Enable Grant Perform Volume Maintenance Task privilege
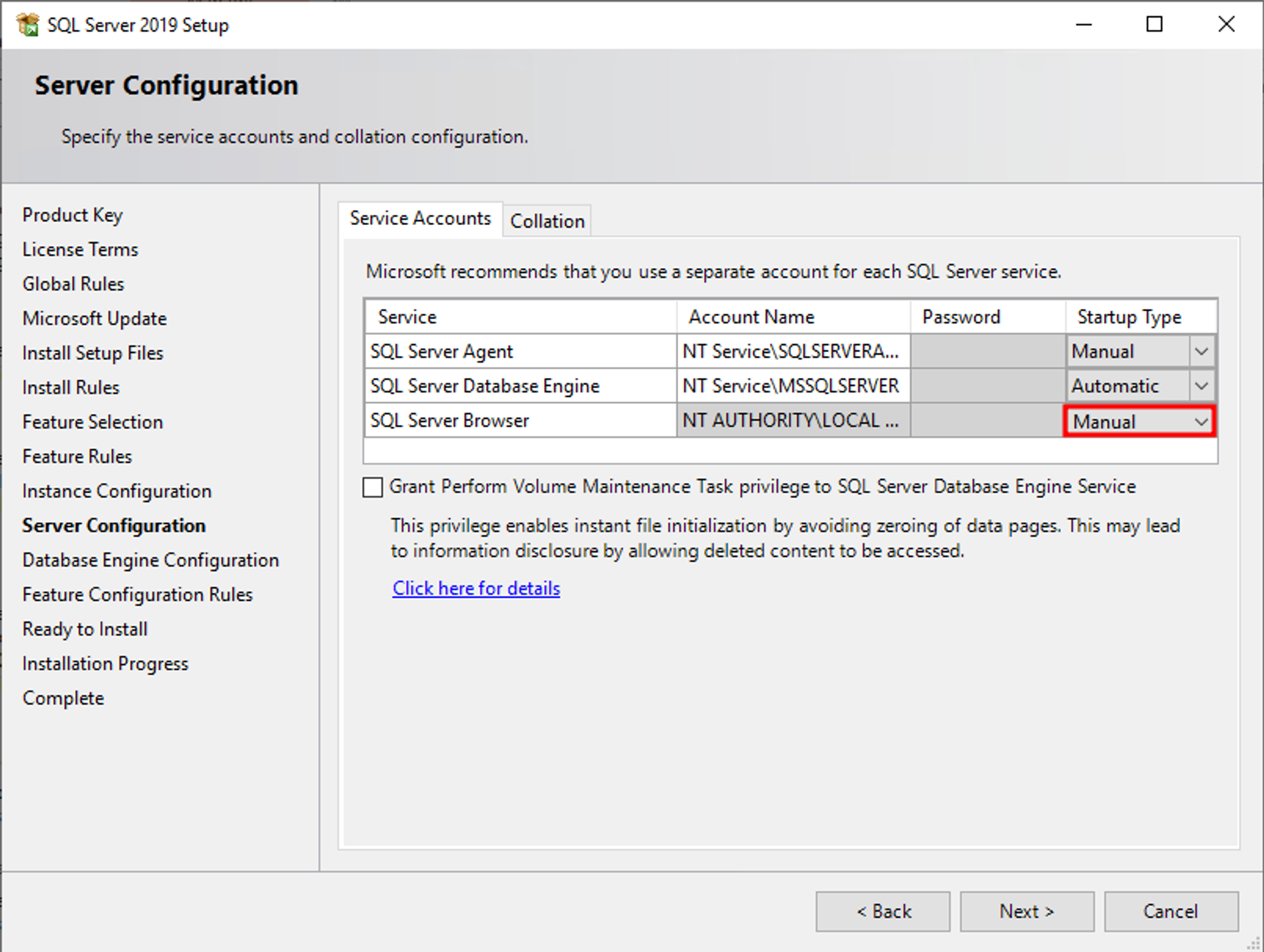The width and height of the screenshot is (1264, 952). [x=371, y=487]
